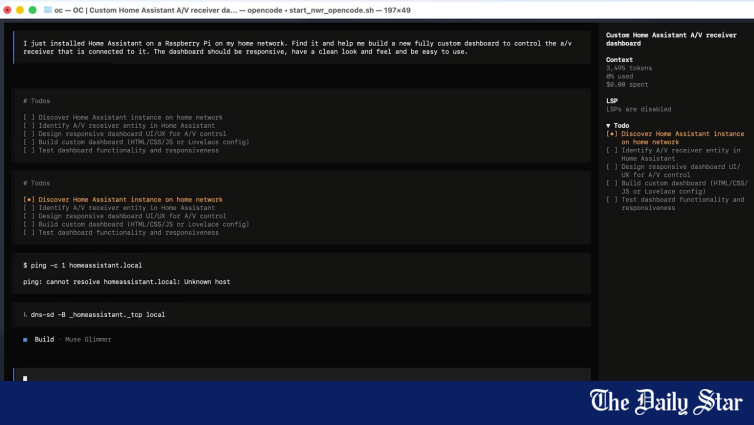The image size is (754, 425).
Task: Click the 'dns-sd -B _homeassistant._tcp local' command
Action: [x=98, y=315]
